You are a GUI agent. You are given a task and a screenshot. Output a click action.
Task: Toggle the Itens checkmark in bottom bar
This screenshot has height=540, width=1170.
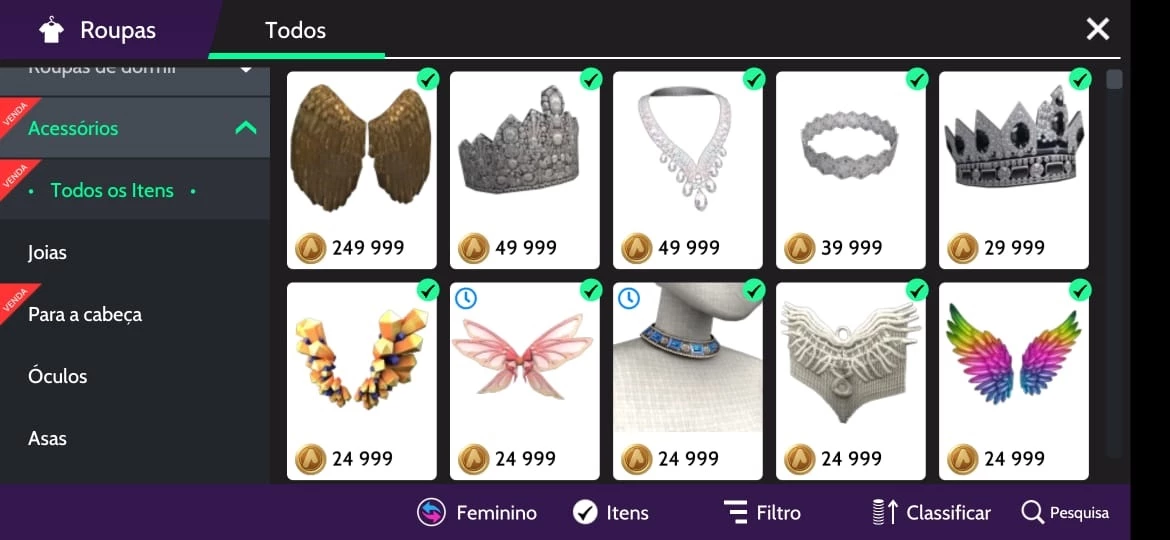coord(586,512)
